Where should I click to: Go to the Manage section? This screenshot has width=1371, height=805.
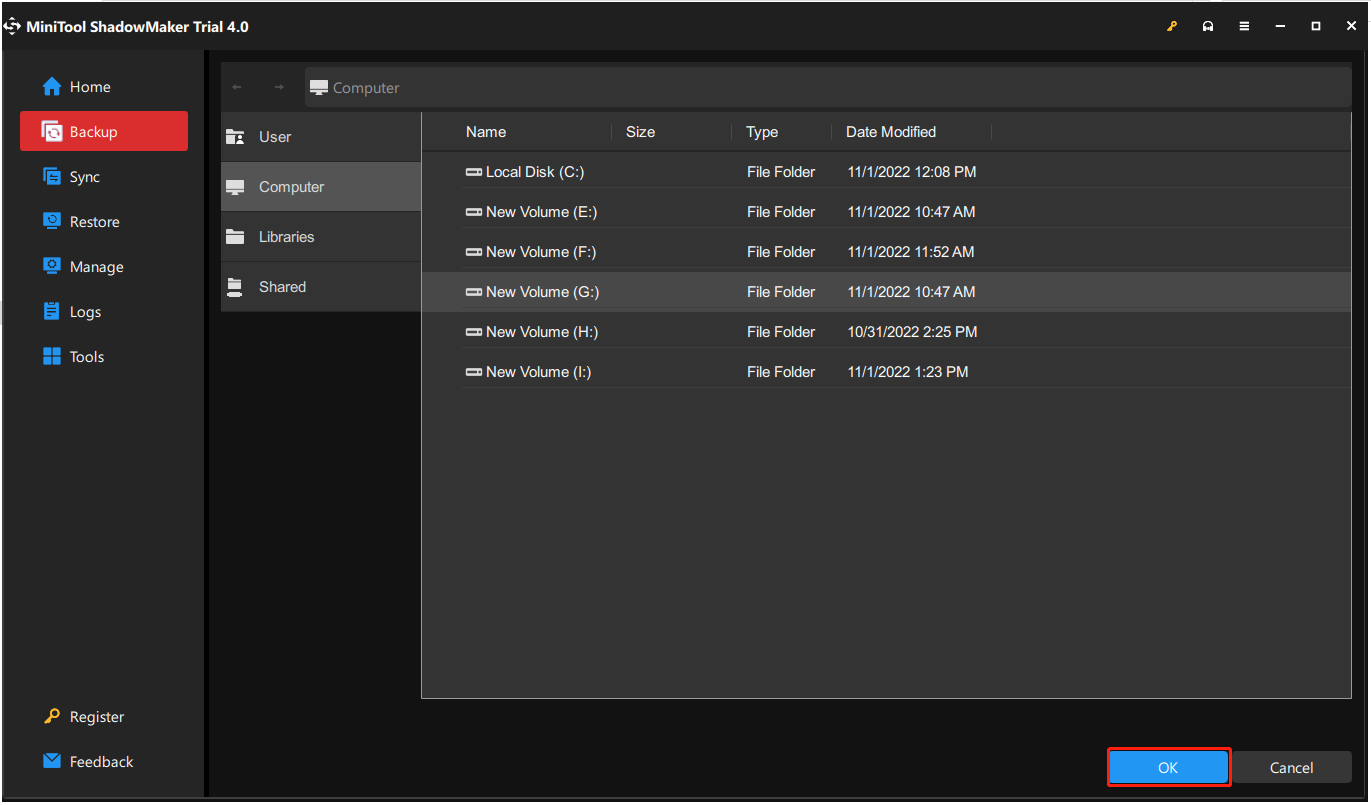96,267
